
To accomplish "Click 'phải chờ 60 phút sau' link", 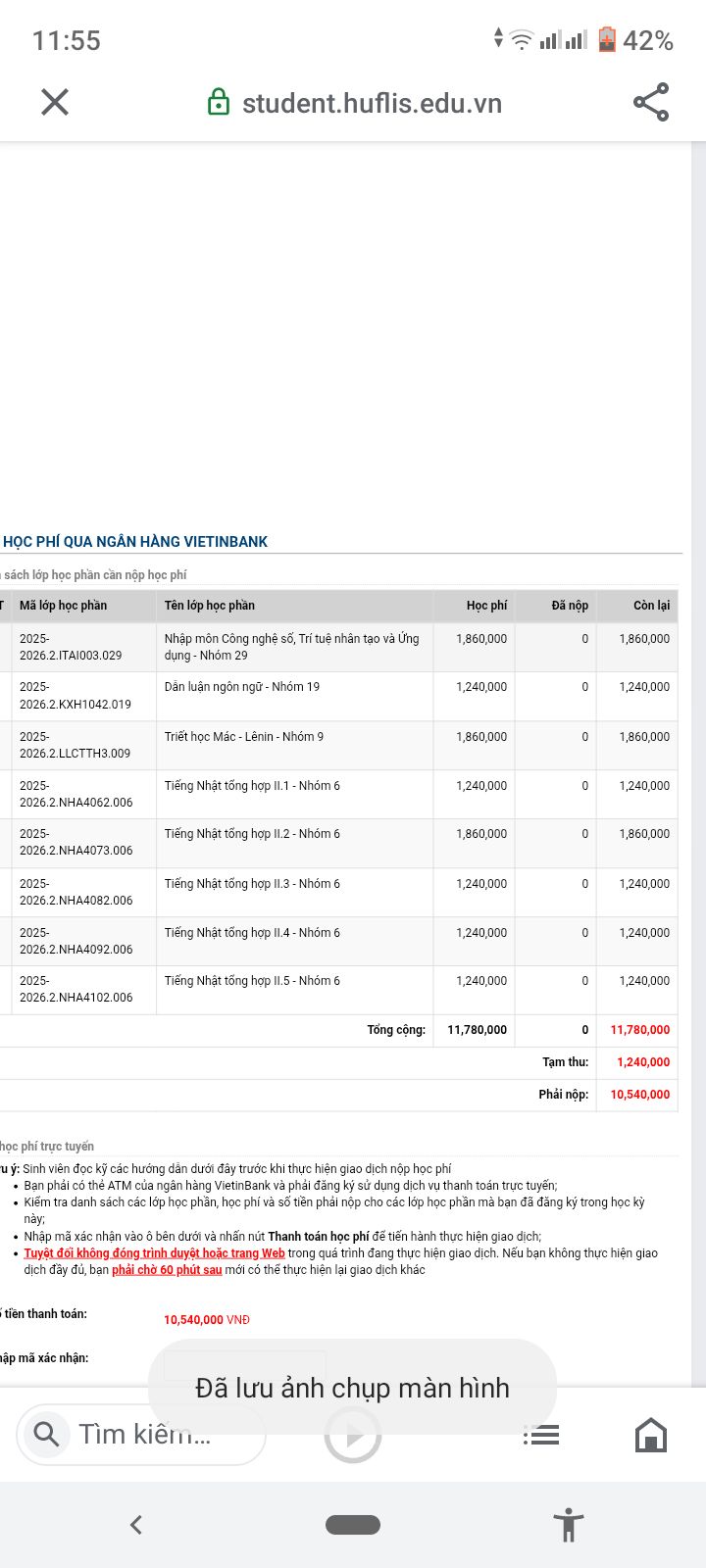I will [x=167, y=1270].
